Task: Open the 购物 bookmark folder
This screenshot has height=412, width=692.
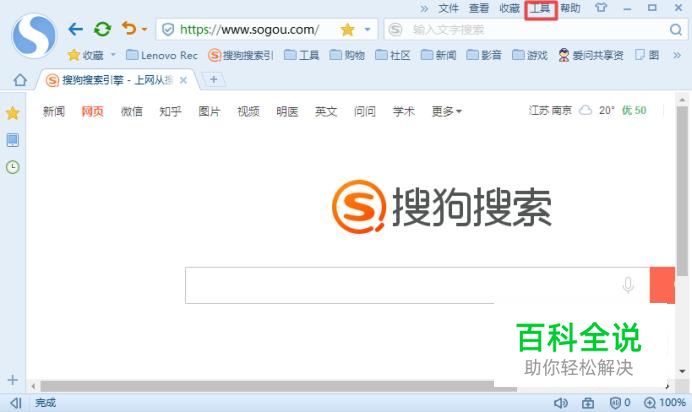Action: pyautogui.click(x=347, y=55)
